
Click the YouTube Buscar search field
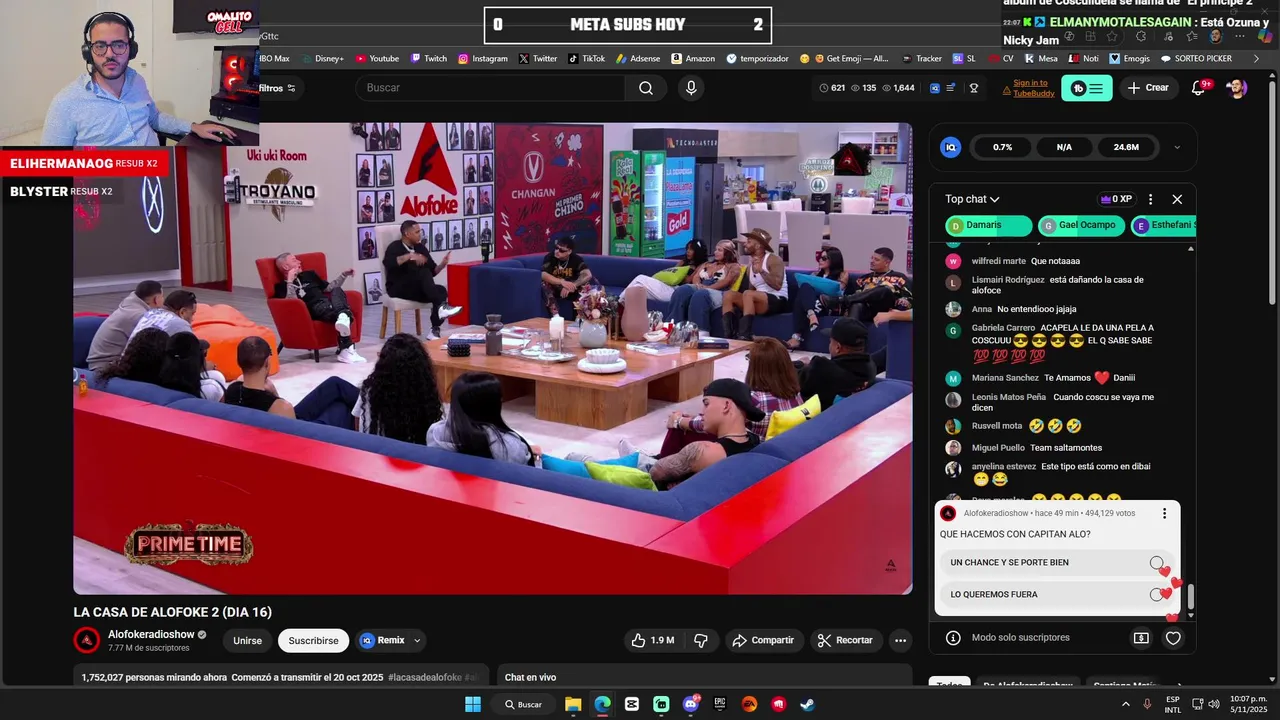click(491, 88)
